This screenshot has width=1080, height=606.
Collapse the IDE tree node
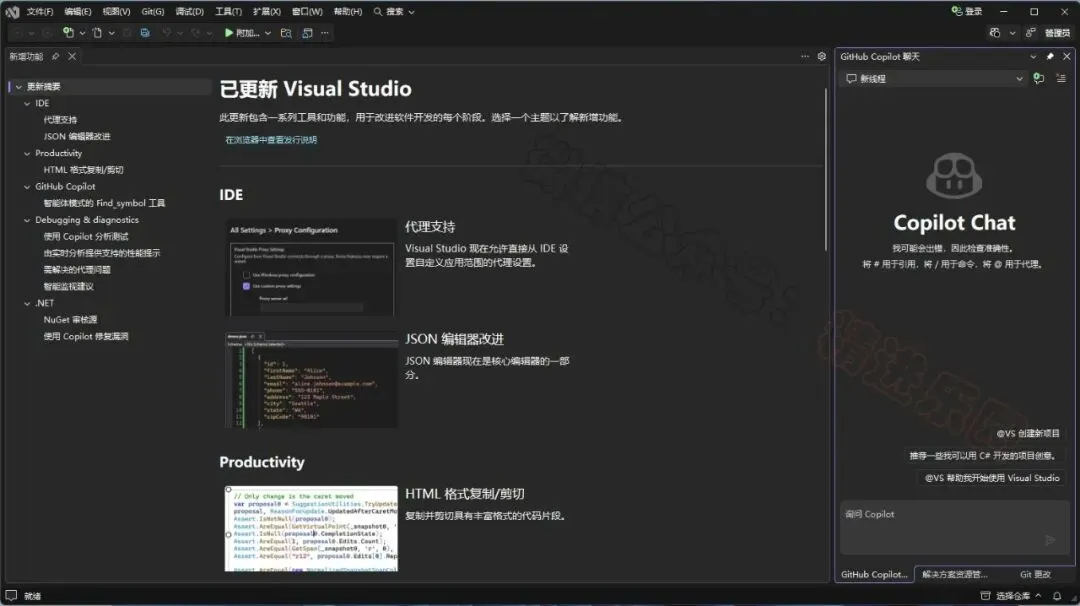27,103
